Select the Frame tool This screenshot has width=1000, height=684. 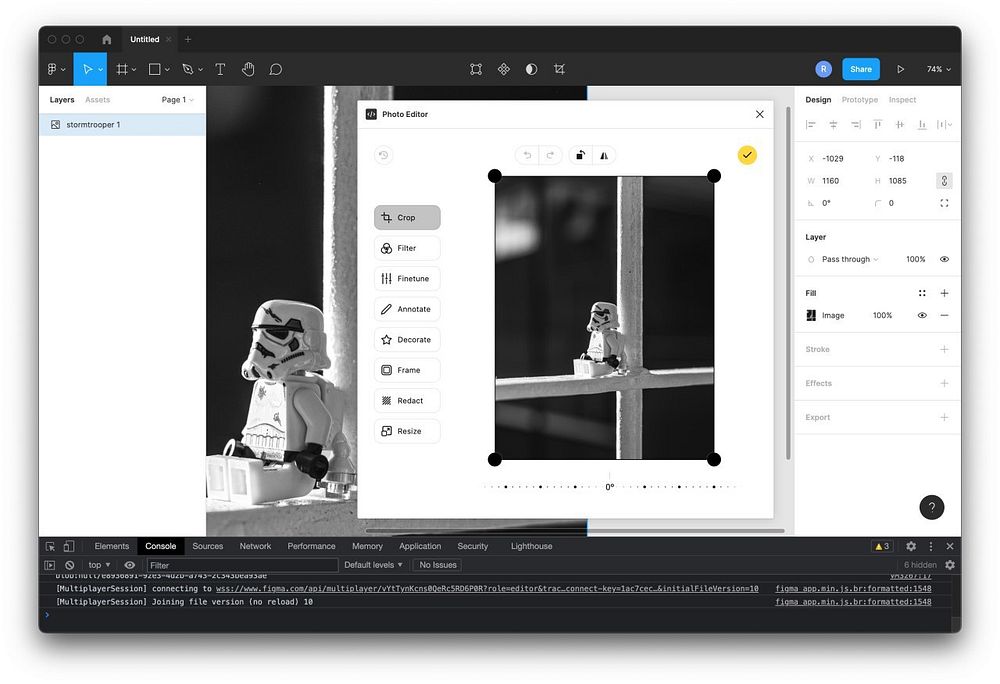(x=122, y=69)
